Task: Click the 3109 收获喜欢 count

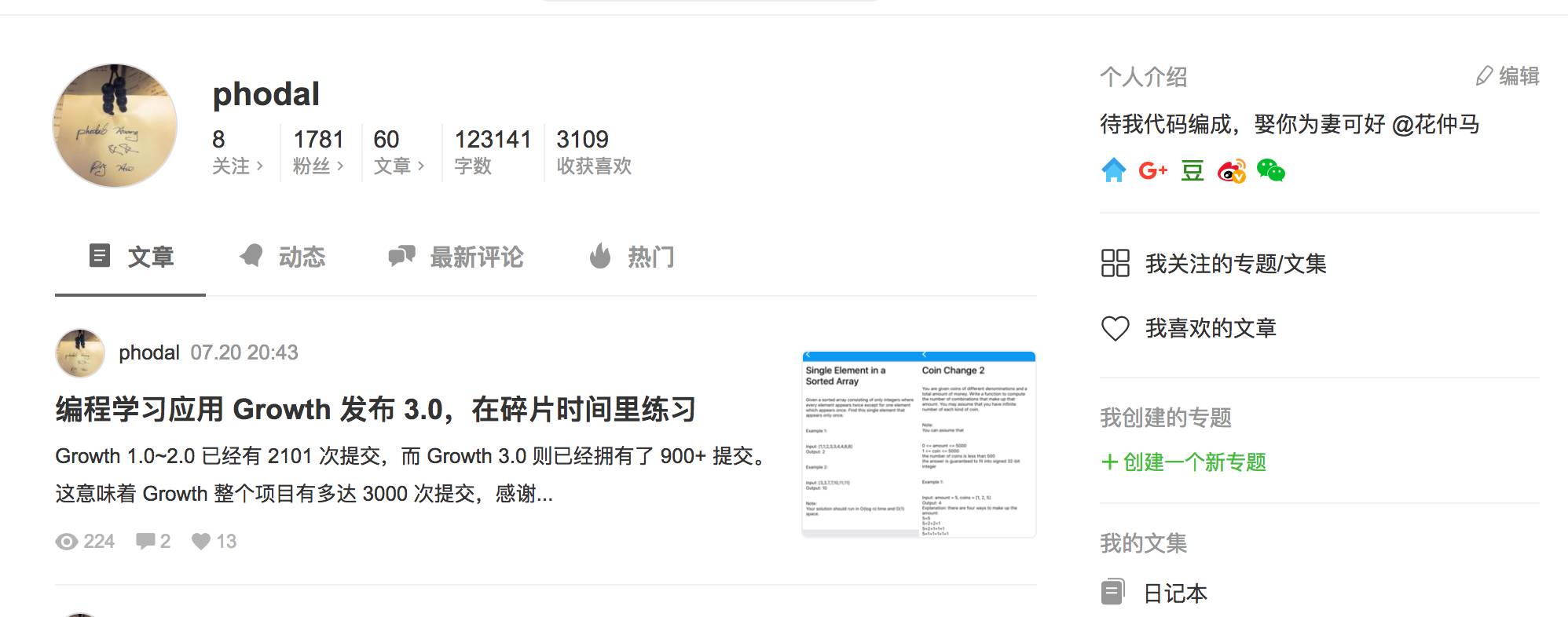Action: 594,152
